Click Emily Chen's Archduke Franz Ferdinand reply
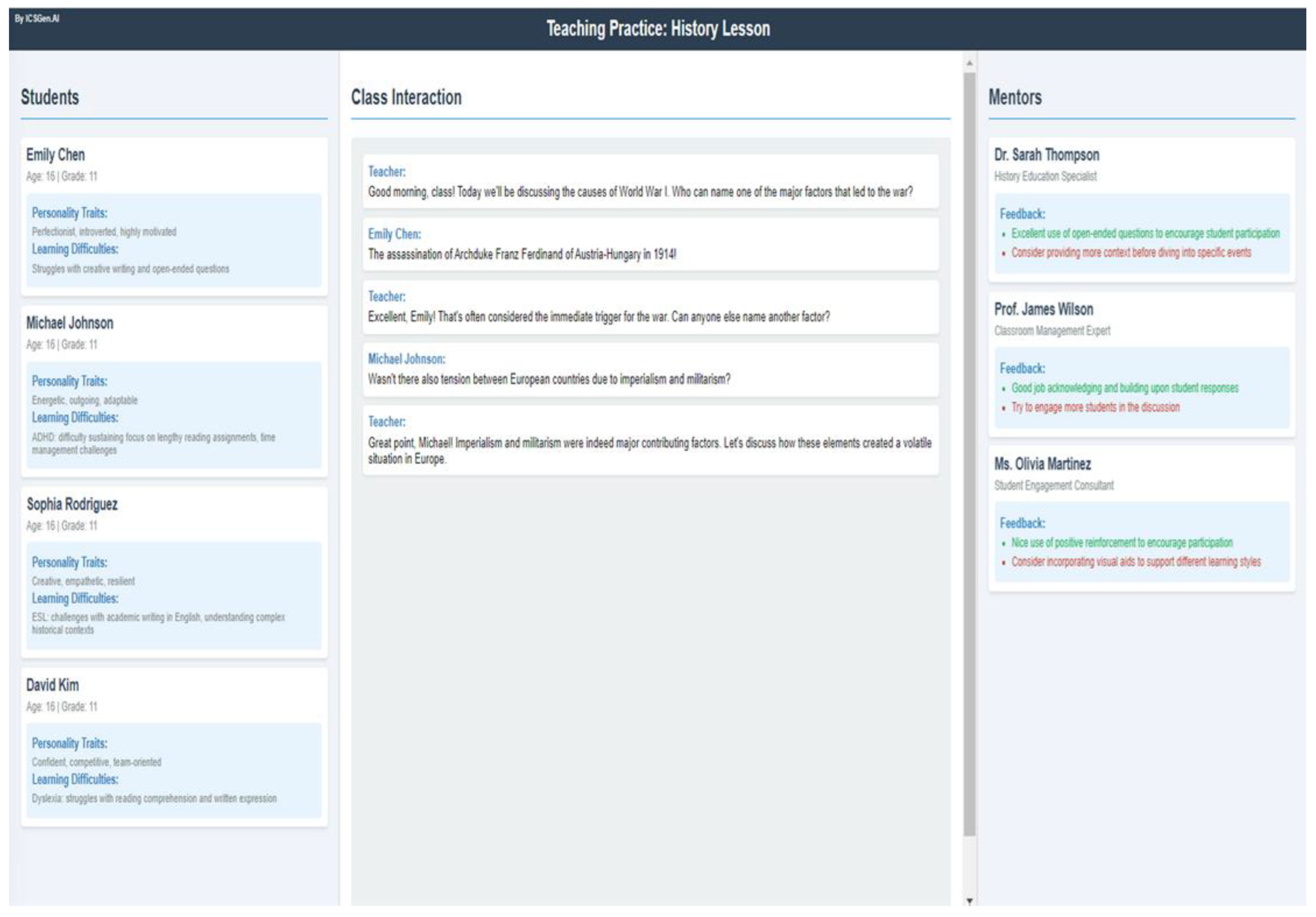The width and height of the screenshot is (1316, 917). pyautogui.click(x=522, y=254)
